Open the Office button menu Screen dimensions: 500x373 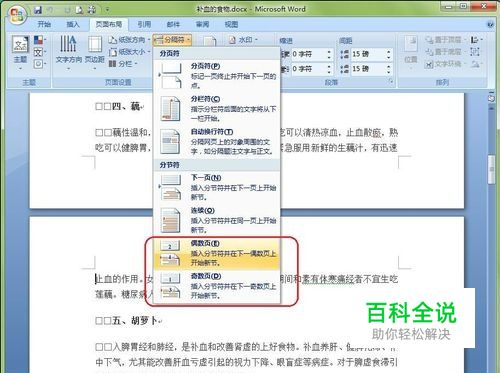click(x=17, y=14)
